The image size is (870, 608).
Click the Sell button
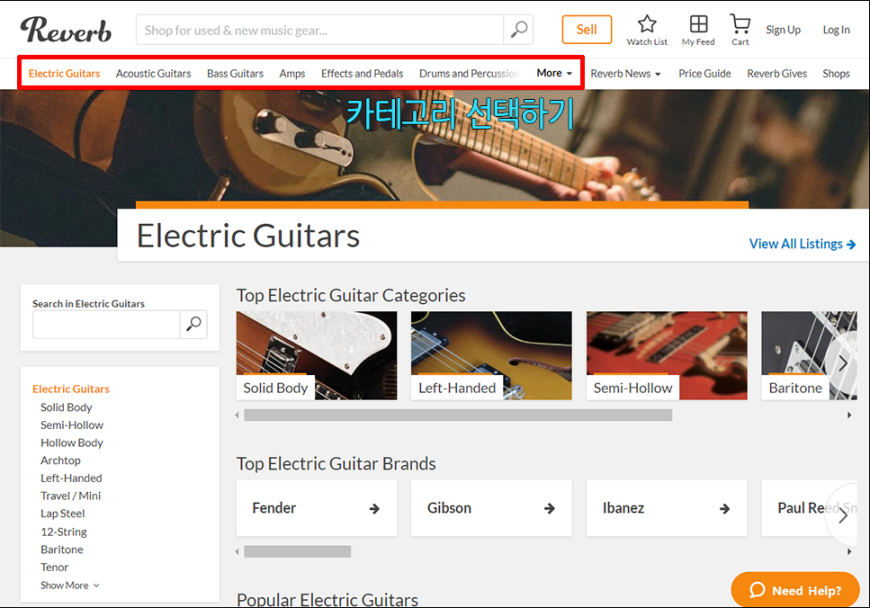586,29
